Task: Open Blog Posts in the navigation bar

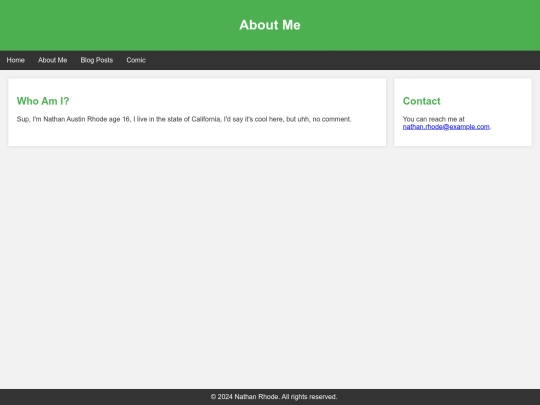Action: (97, 60)
